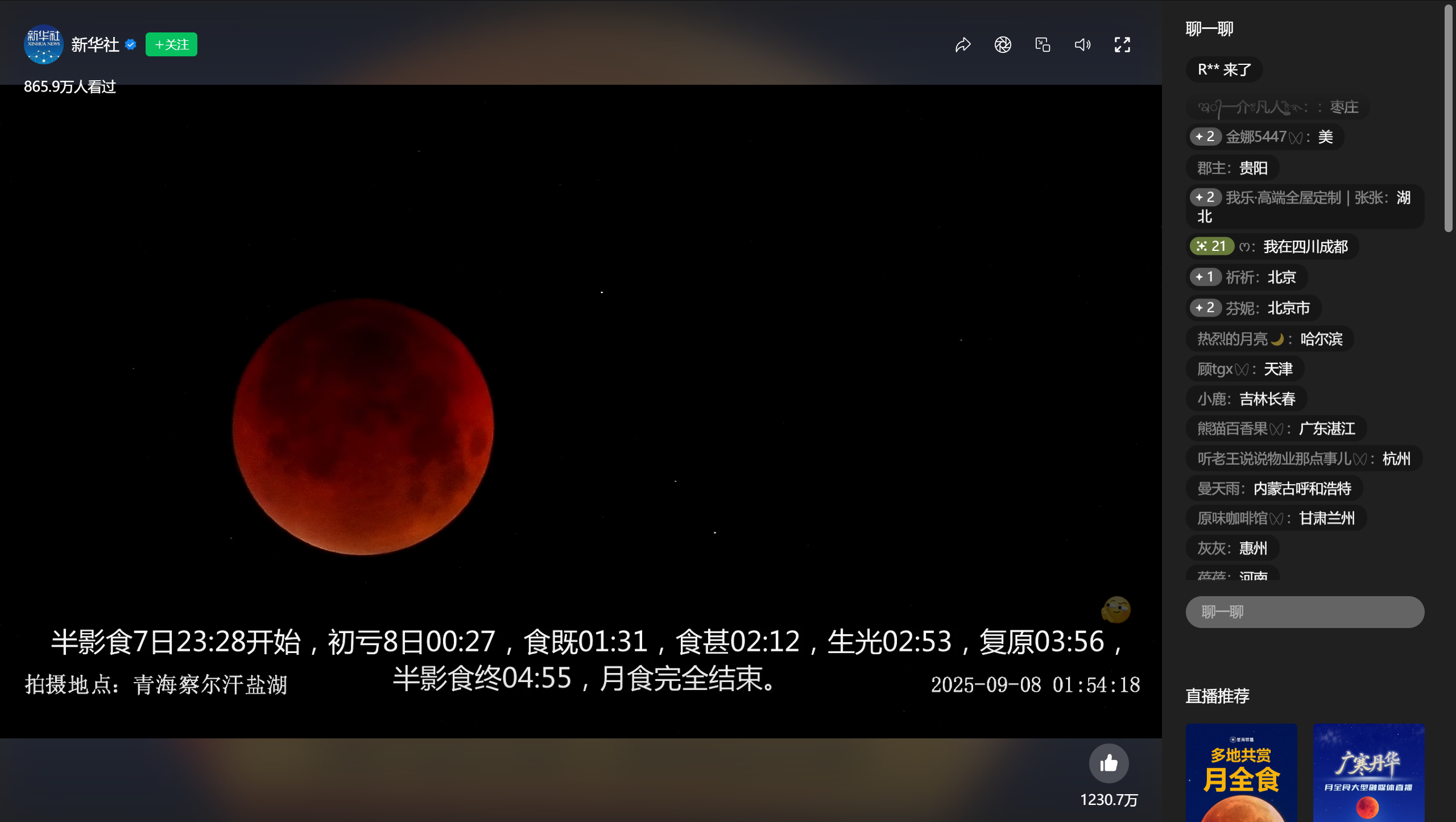
Task: Click the 聊一聊 panel header
Action: [1209, 28]
